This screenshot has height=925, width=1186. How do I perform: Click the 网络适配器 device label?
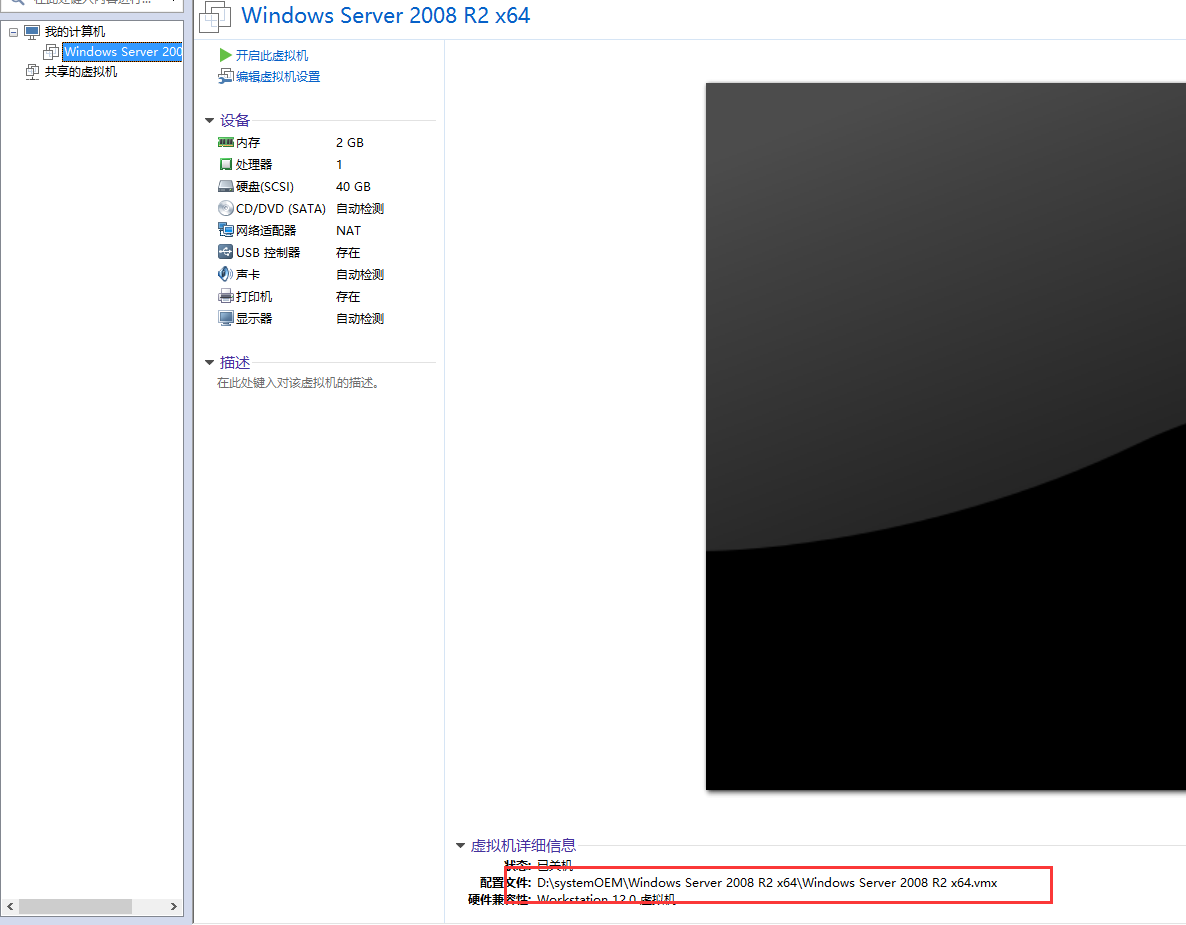click(x=266, y=230)
